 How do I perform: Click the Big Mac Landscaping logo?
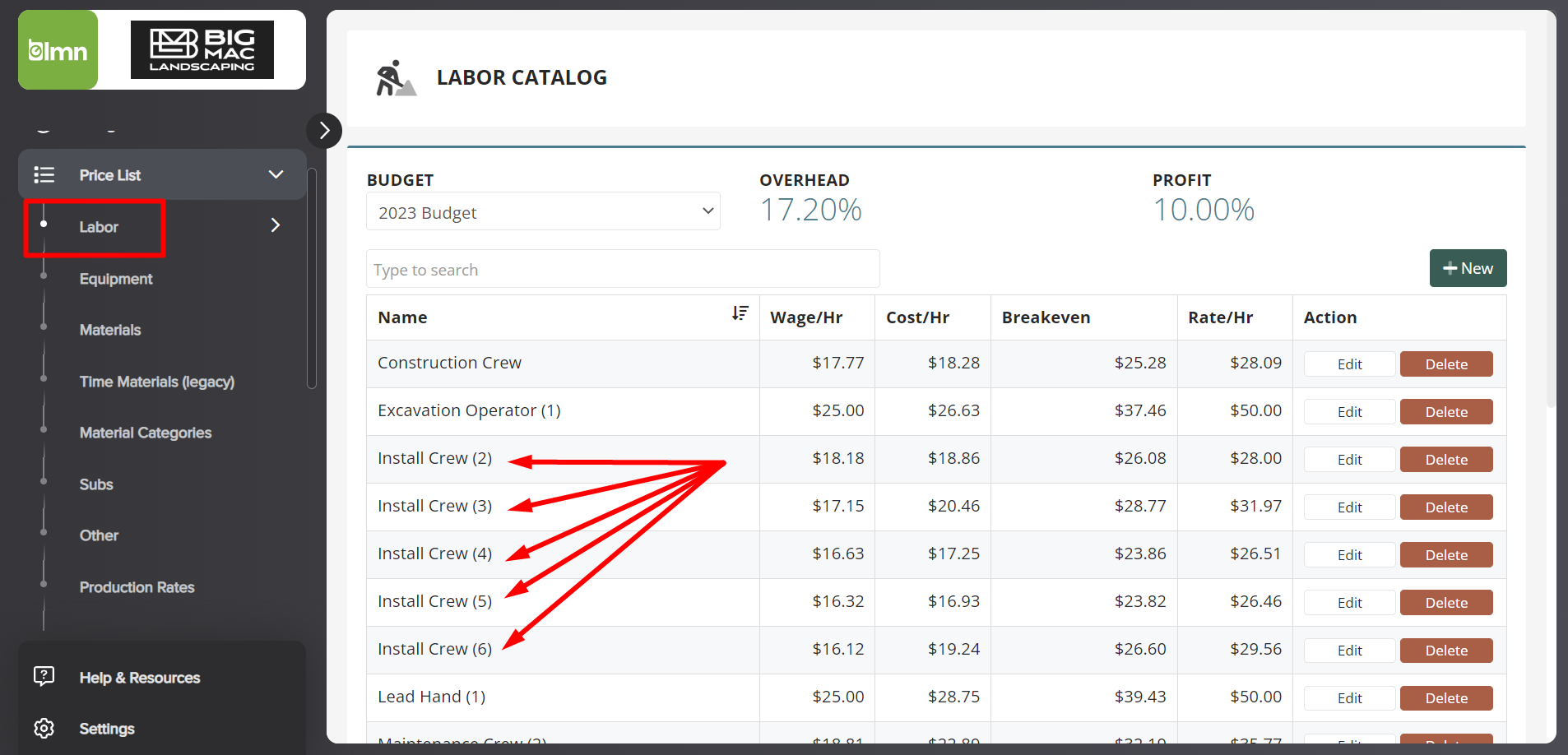202,50
